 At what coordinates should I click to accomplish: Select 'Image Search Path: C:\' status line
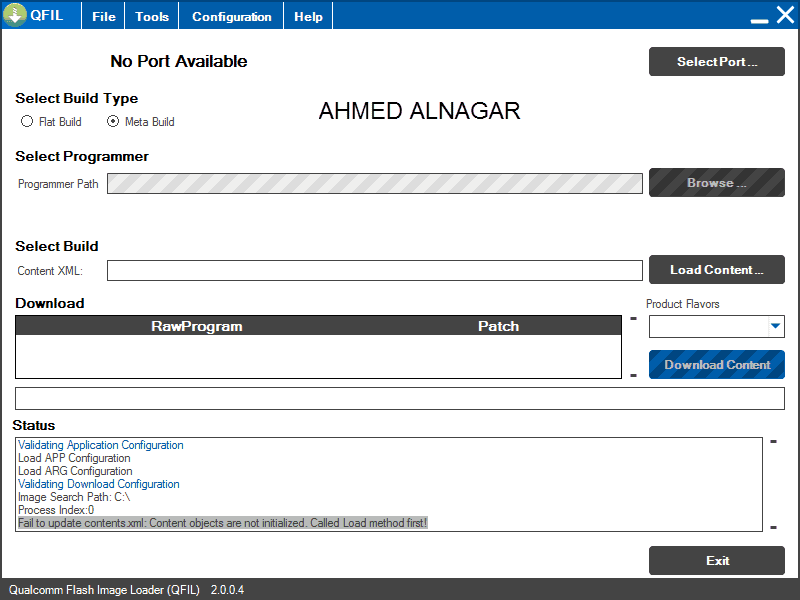tap(74, 497)
